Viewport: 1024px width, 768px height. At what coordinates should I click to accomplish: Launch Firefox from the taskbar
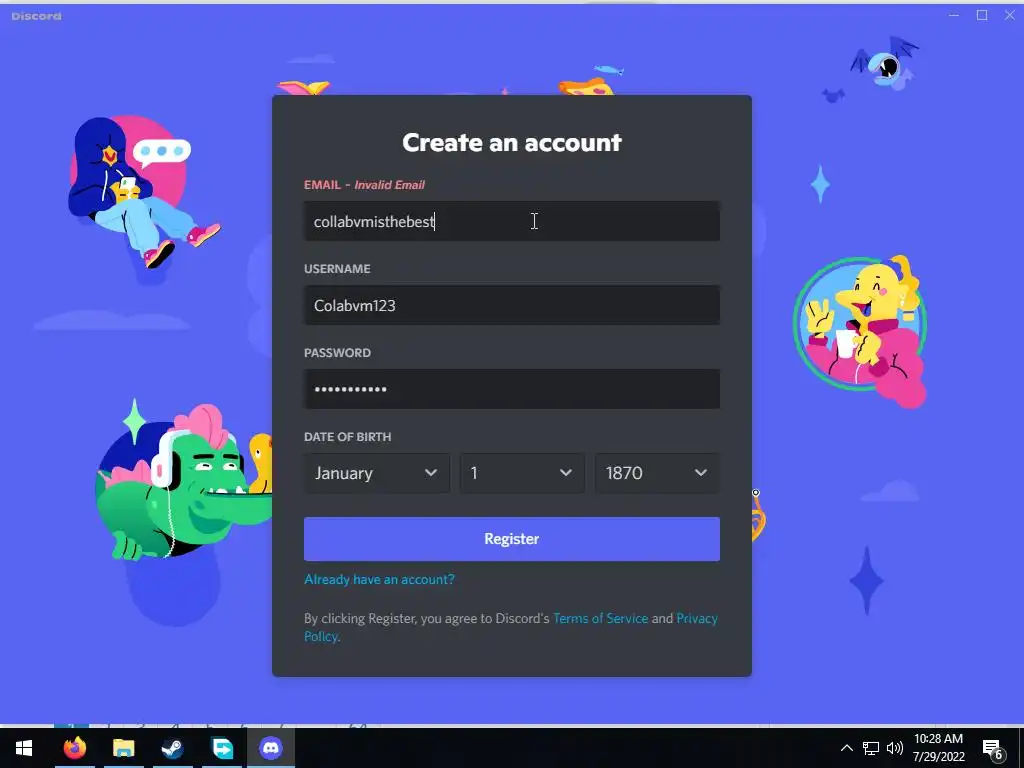click(74, 748)
